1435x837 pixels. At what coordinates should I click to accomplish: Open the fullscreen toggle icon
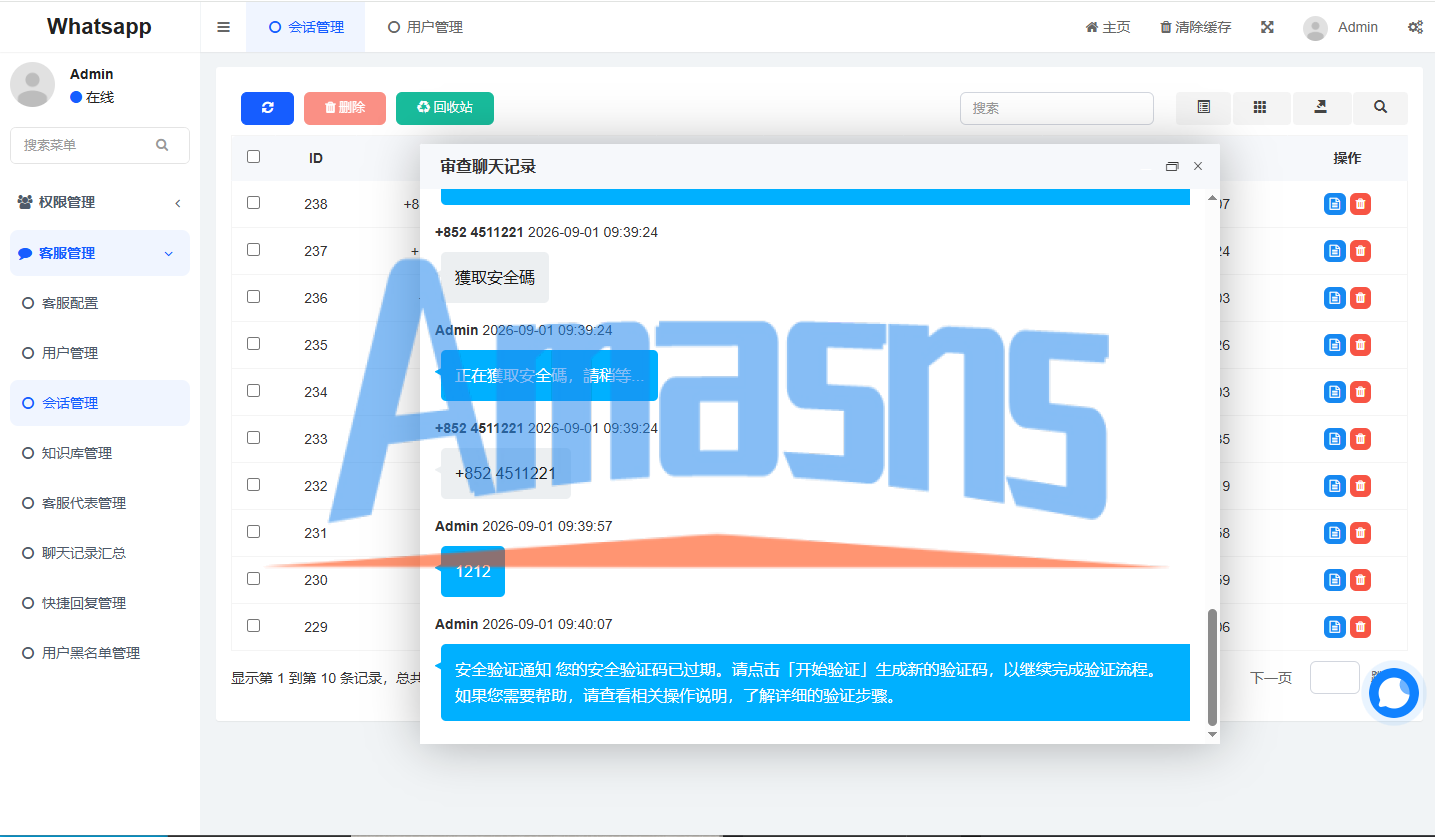pos(1267,27)
